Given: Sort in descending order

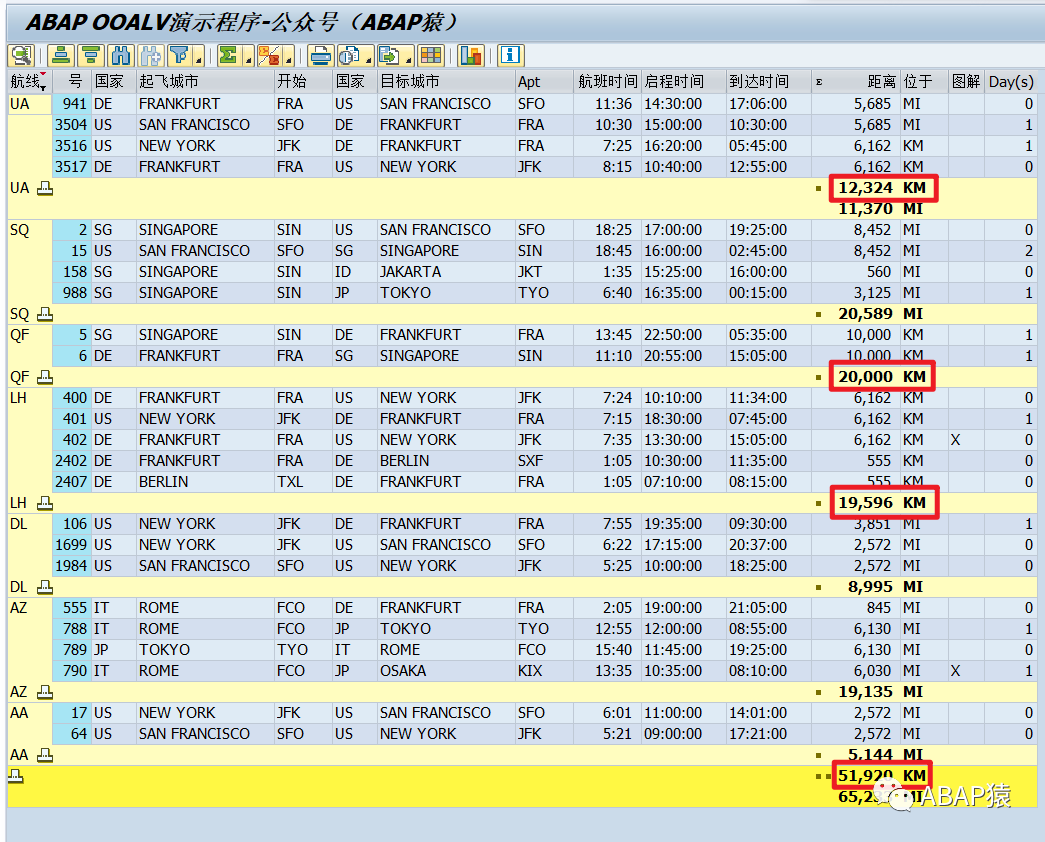Looking at the screenshot, I should 90,55.
